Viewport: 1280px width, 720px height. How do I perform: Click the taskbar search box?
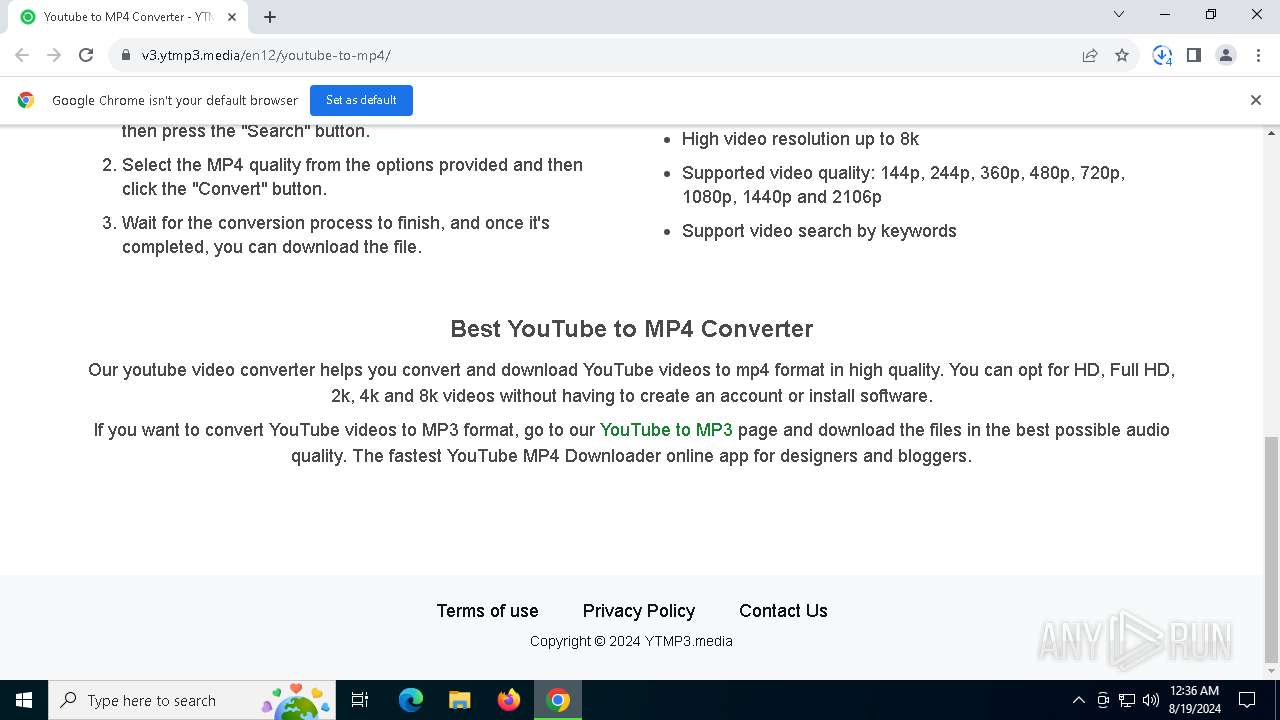pyautogui.click(x=191, y=700)
